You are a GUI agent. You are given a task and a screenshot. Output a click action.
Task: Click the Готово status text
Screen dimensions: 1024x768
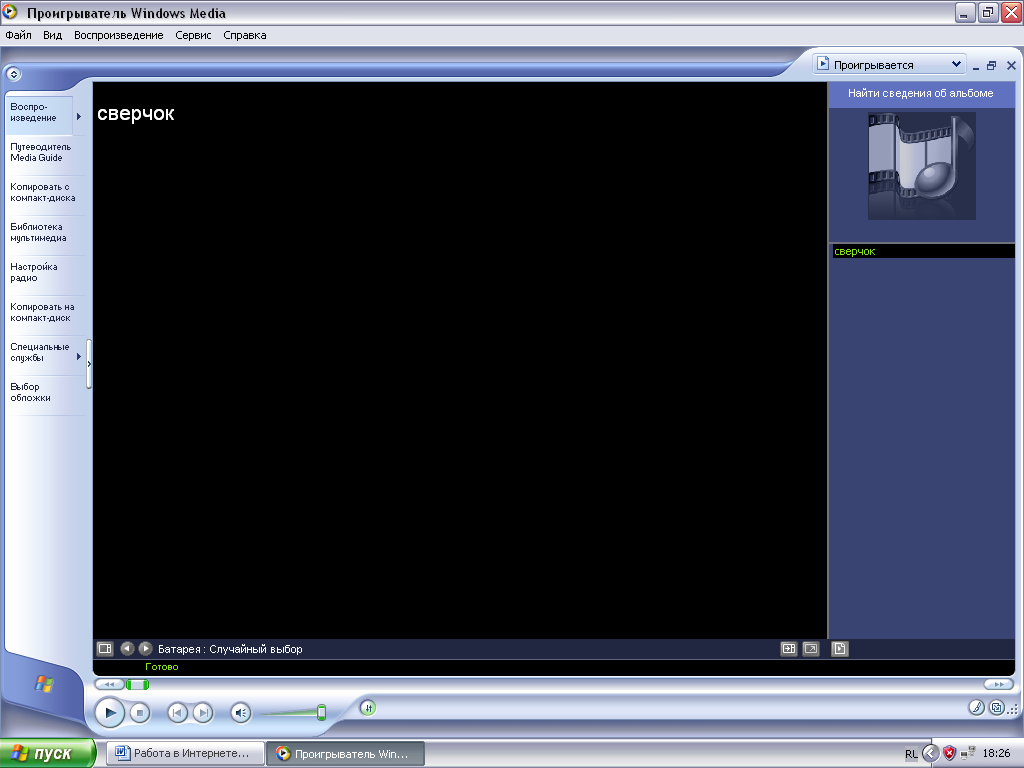[161, 667]
